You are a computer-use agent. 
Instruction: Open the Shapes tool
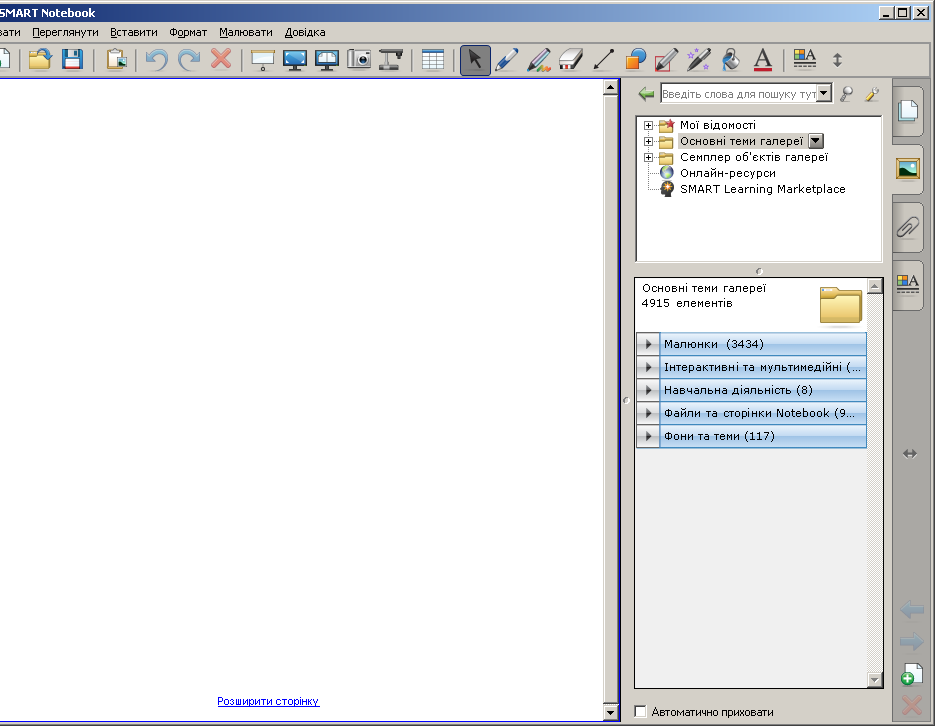[636, 60]
